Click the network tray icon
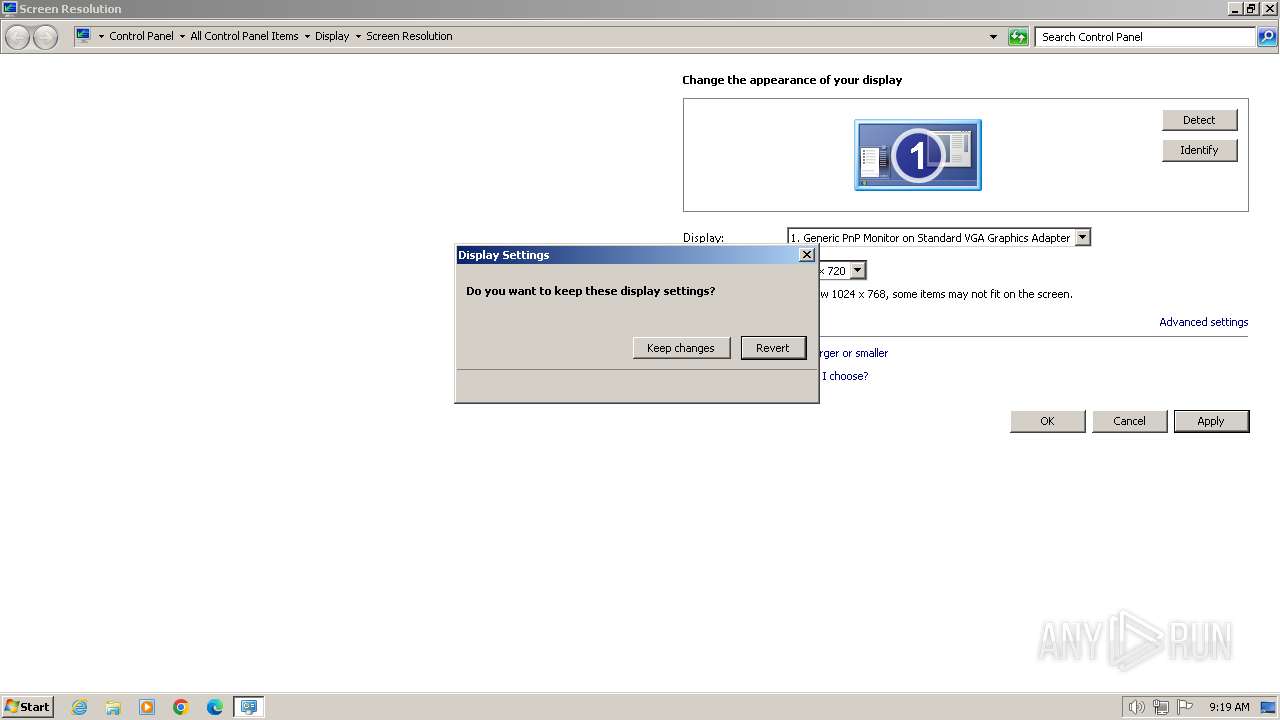Screen dimensions: 1280x720 point(1161,707)
